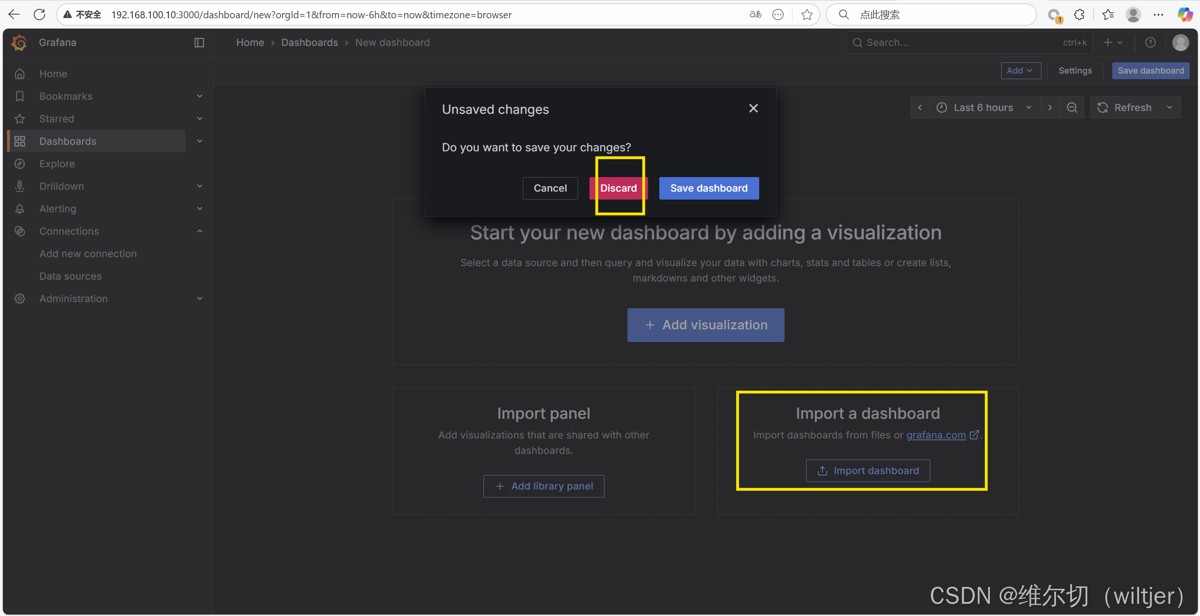Select Add new connection
Viewport: 1200px width, 616px height.
coord(88,254)
